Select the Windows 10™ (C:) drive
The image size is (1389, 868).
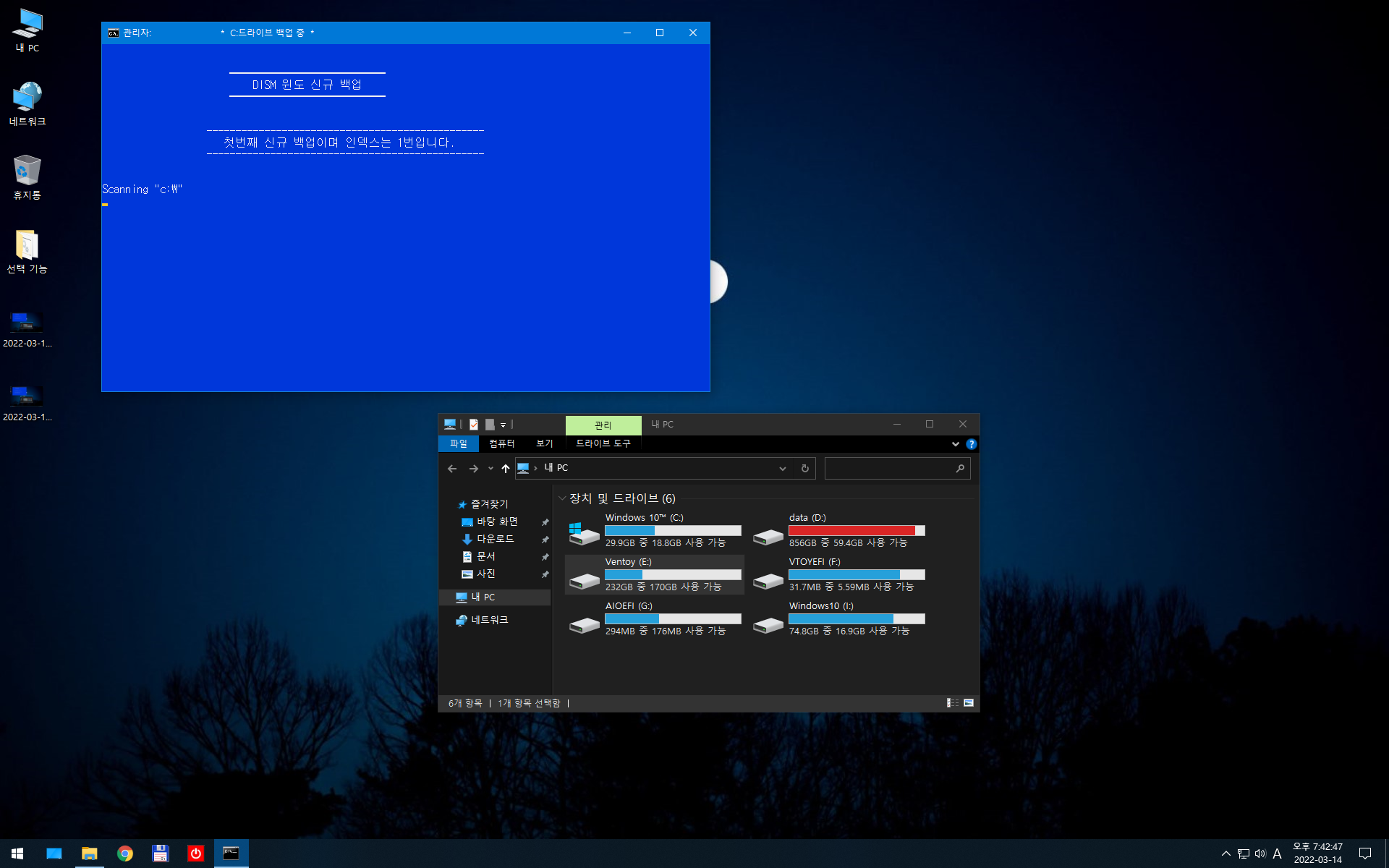point(655,530)
